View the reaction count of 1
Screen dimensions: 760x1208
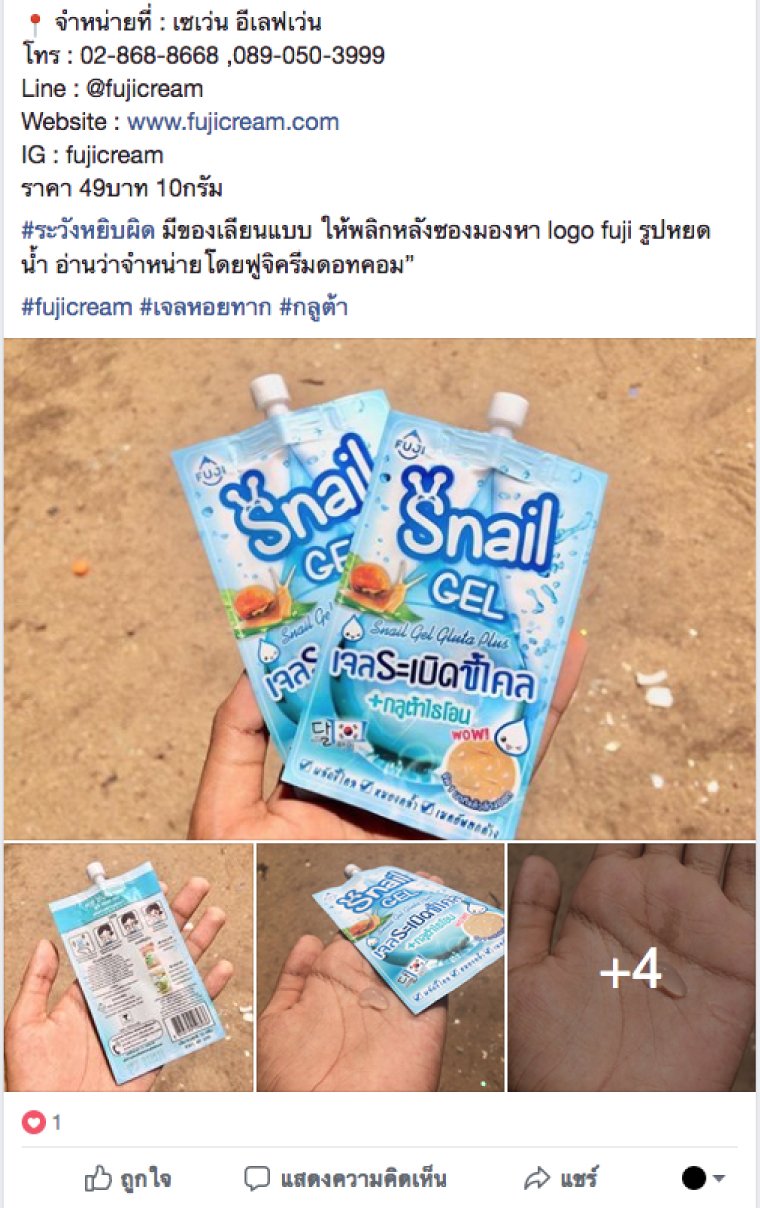point(57,1123)
